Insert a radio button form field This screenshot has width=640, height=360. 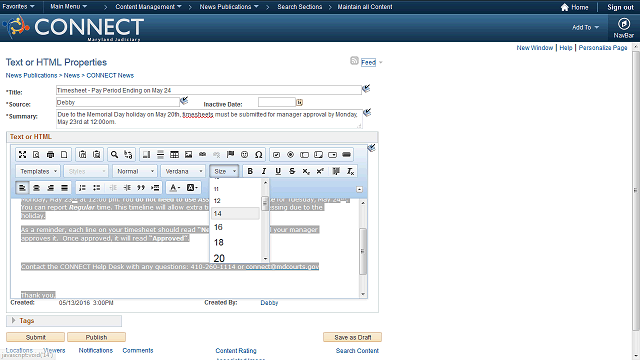(x=290, y=155)
